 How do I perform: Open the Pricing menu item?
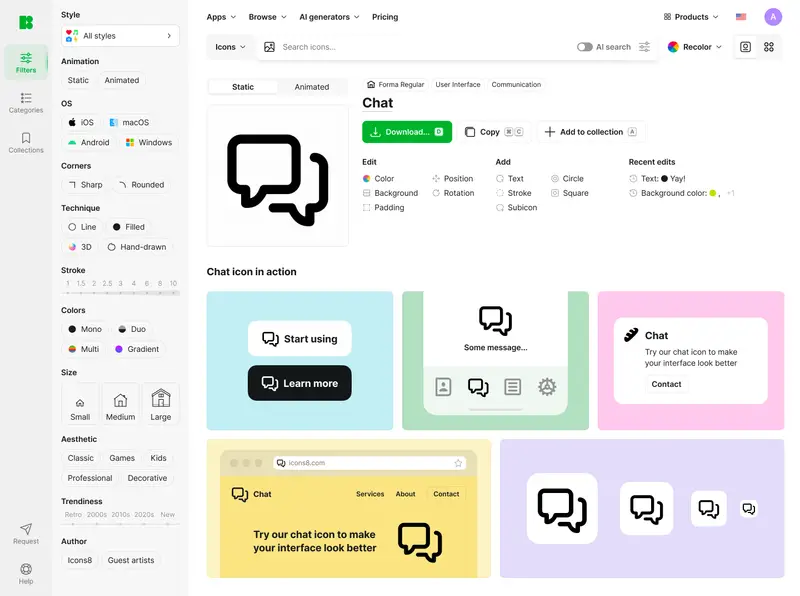point(385,17)
